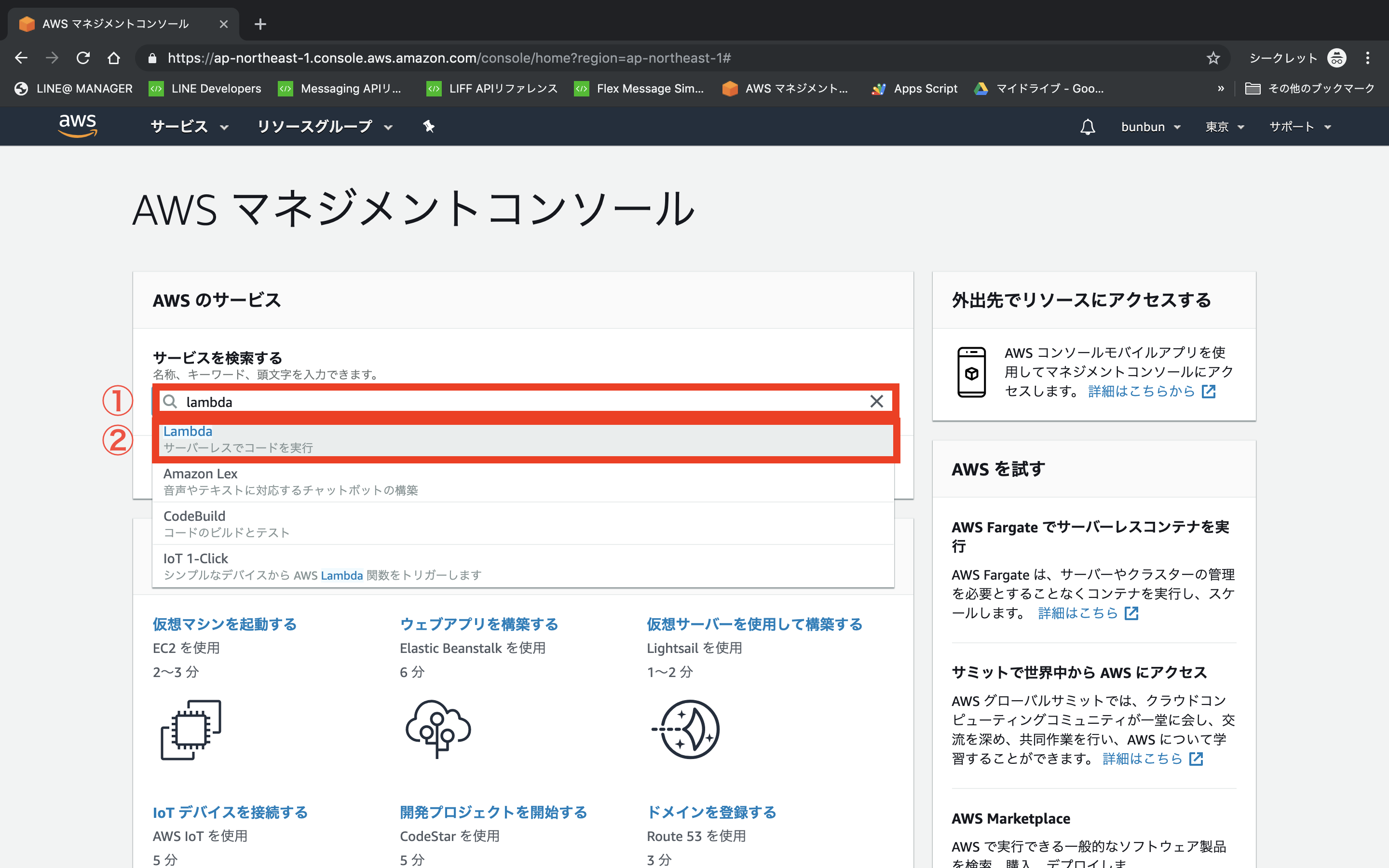Go back with browser back arrow

[21, 58]
